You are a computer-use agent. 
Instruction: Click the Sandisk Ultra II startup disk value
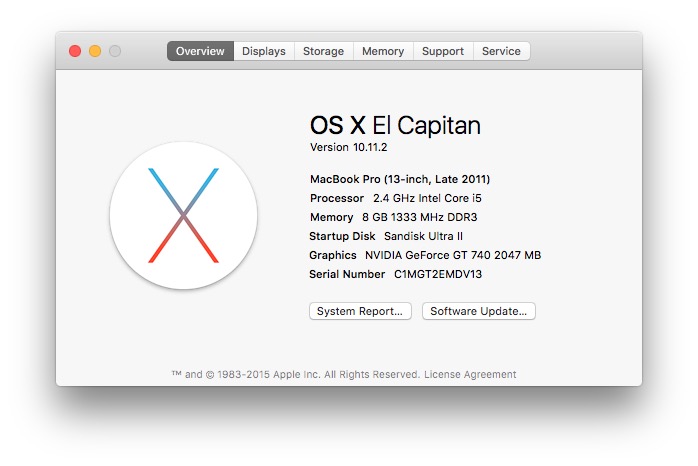point(423,236)
